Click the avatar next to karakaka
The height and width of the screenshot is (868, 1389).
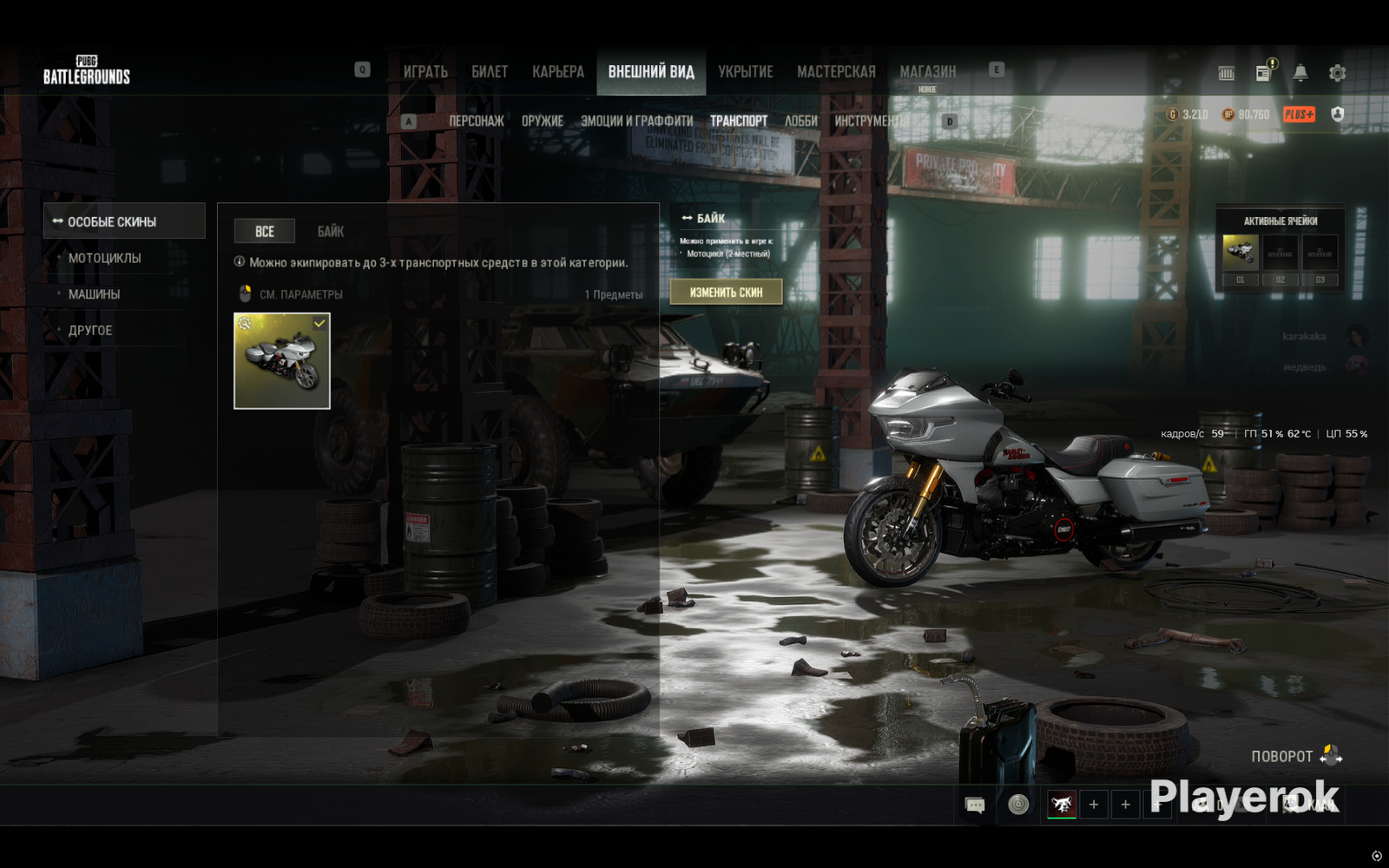pos(1357,336)
